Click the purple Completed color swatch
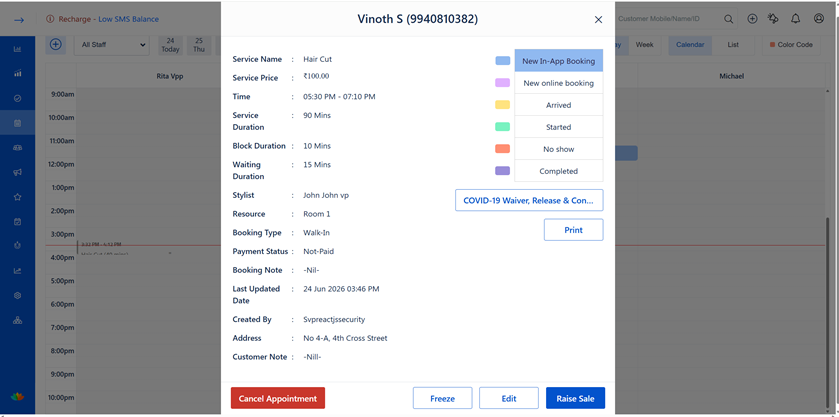 pyautogui.click(x=502, y=171)
